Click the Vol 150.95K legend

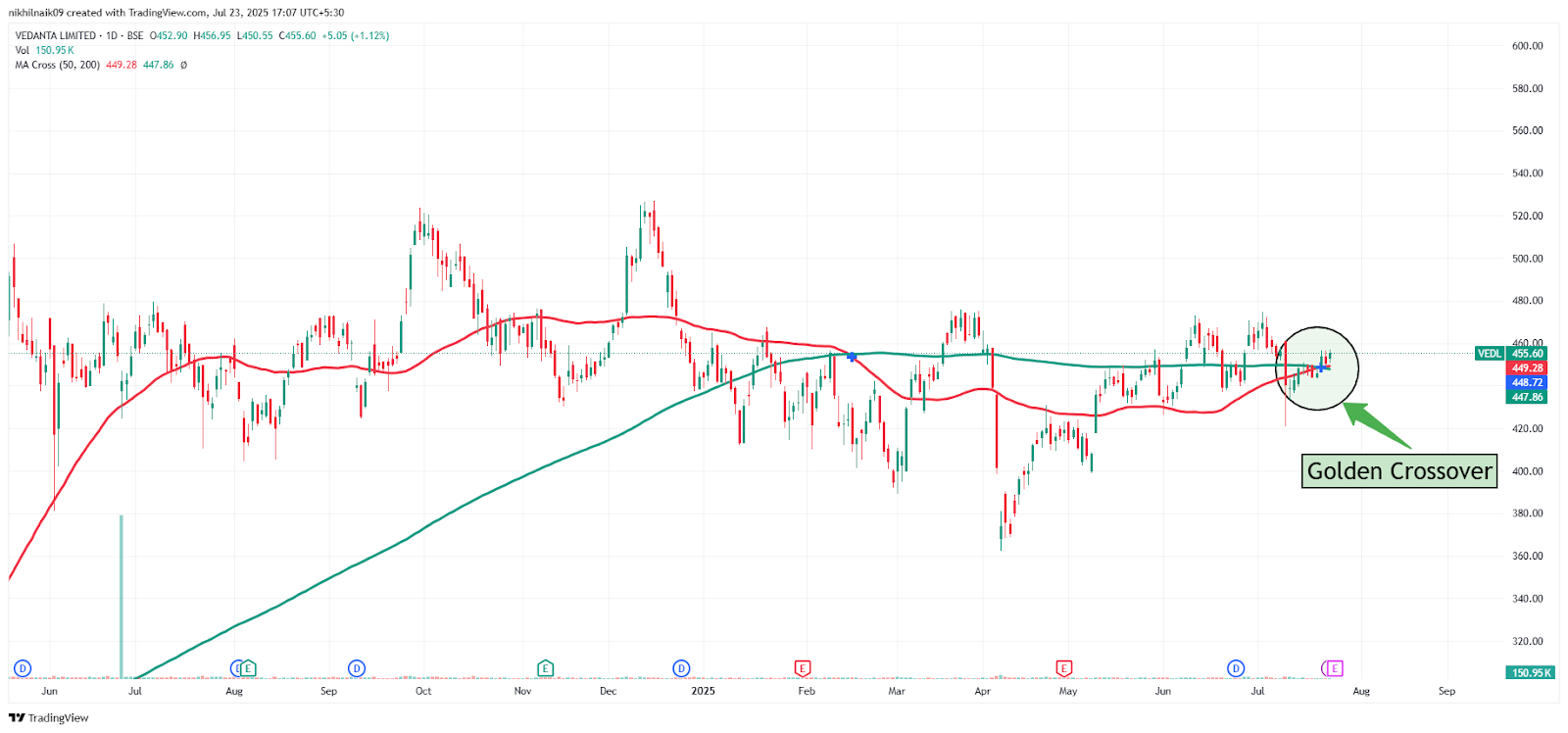(x=44, y=50)
